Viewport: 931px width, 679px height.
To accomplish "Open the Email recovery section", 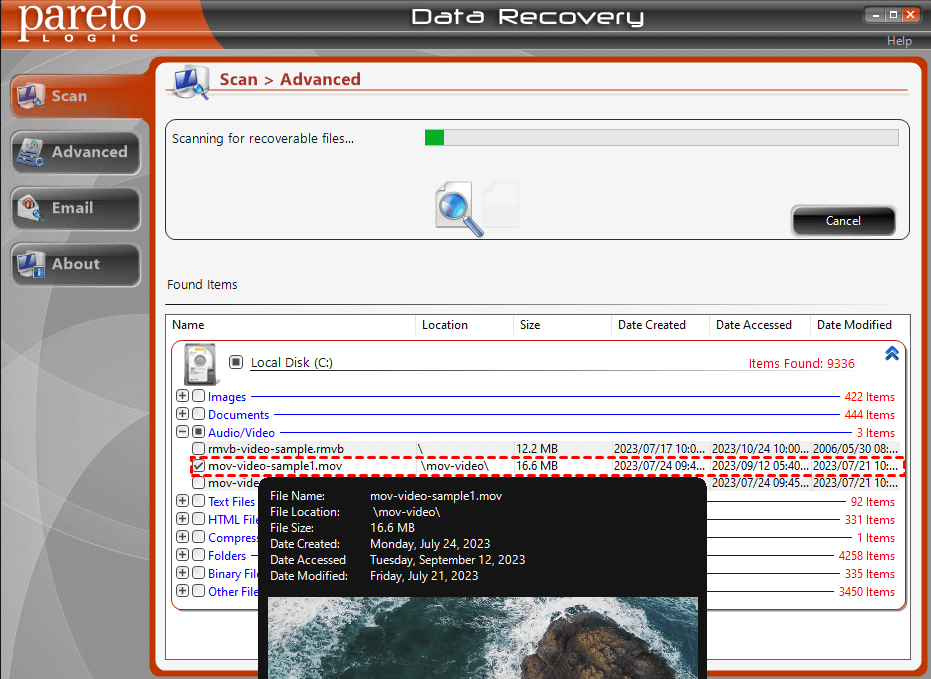I will pyautogui.click(x=77, y=208).
